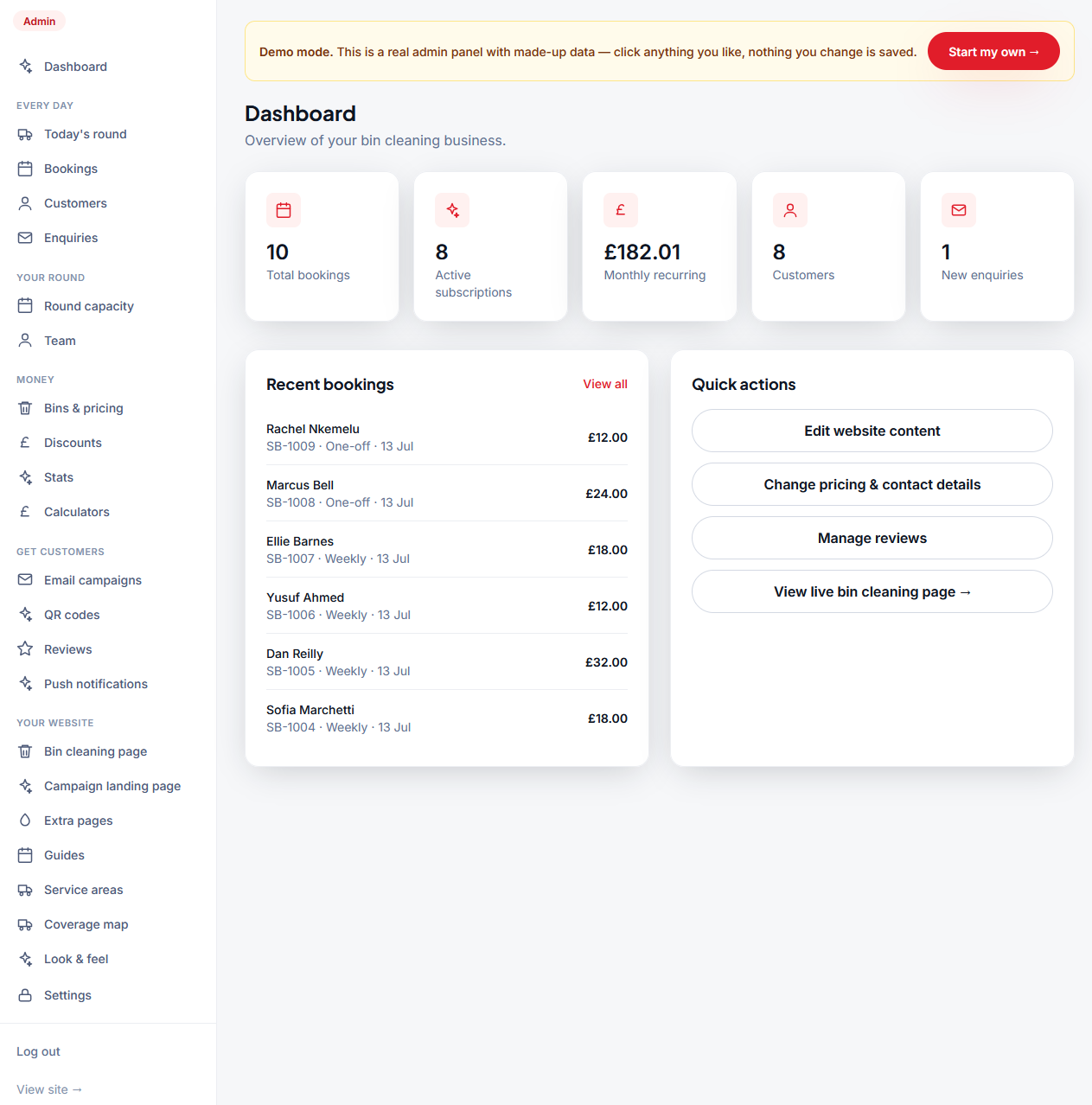This screenshot has height=1105, width=1092.
Task: Click View live bin cleaning page
Action: [872, 591]
